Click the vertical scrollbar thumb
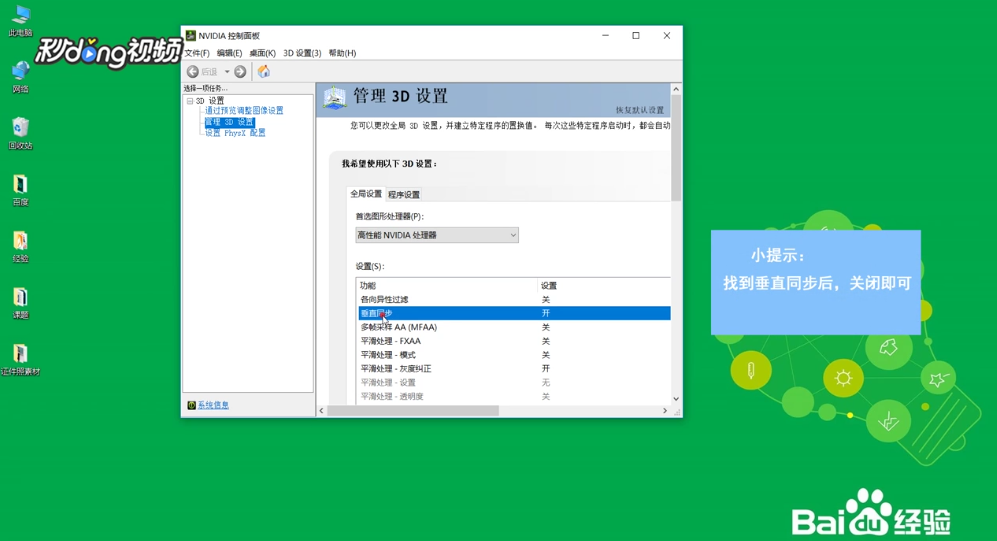The height and width of the screenshot is (541, 997). 676,147
